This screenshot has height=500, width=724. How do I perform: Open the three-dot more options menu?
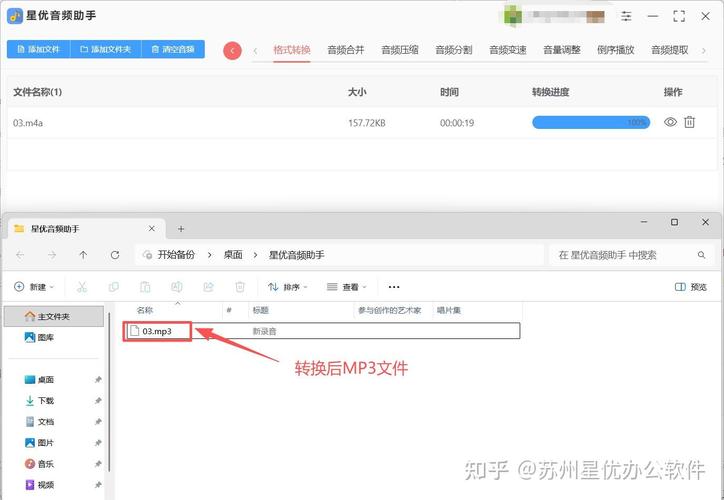(x=394, y=287)
